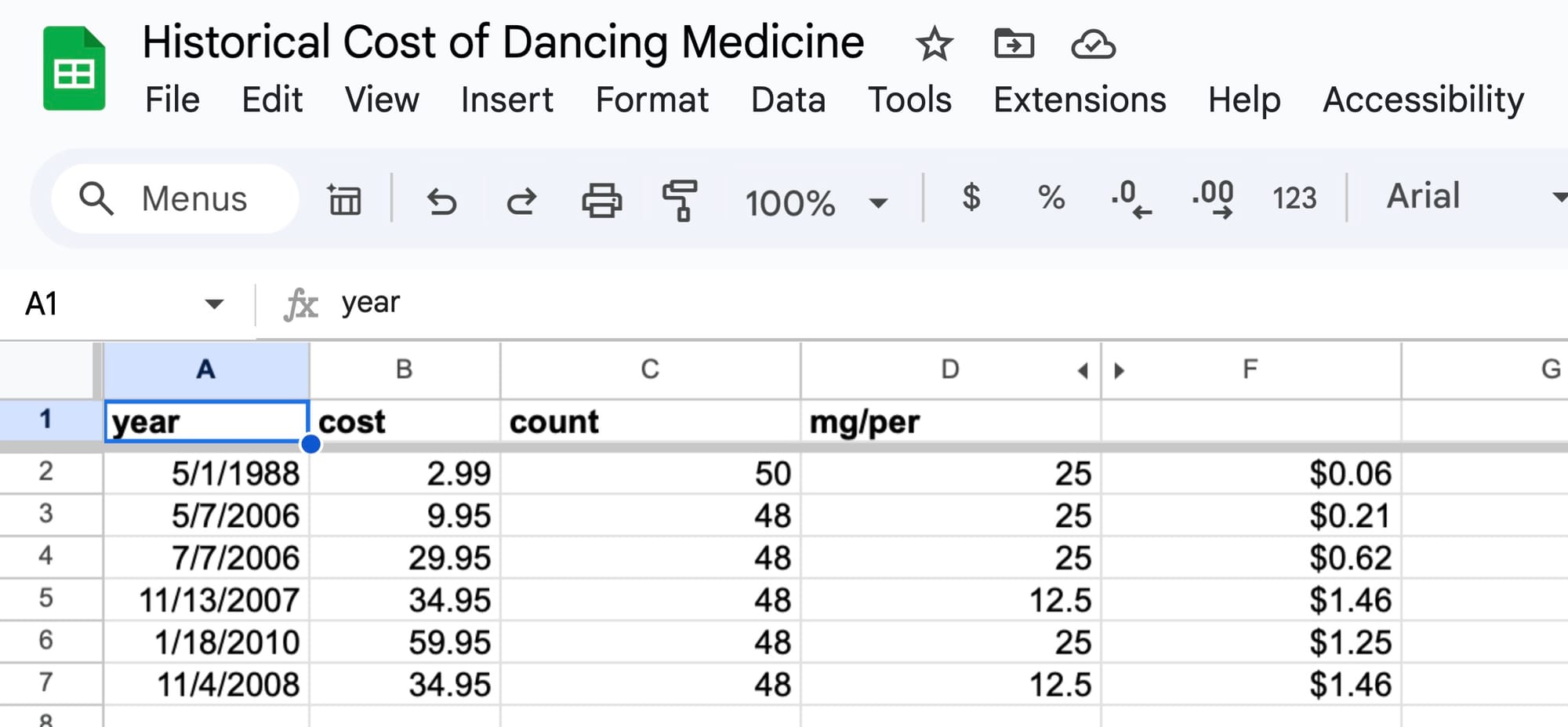Click the redo arrow
The width and height of the screenshot is (1568, 727).
click(x=521, y=201)
